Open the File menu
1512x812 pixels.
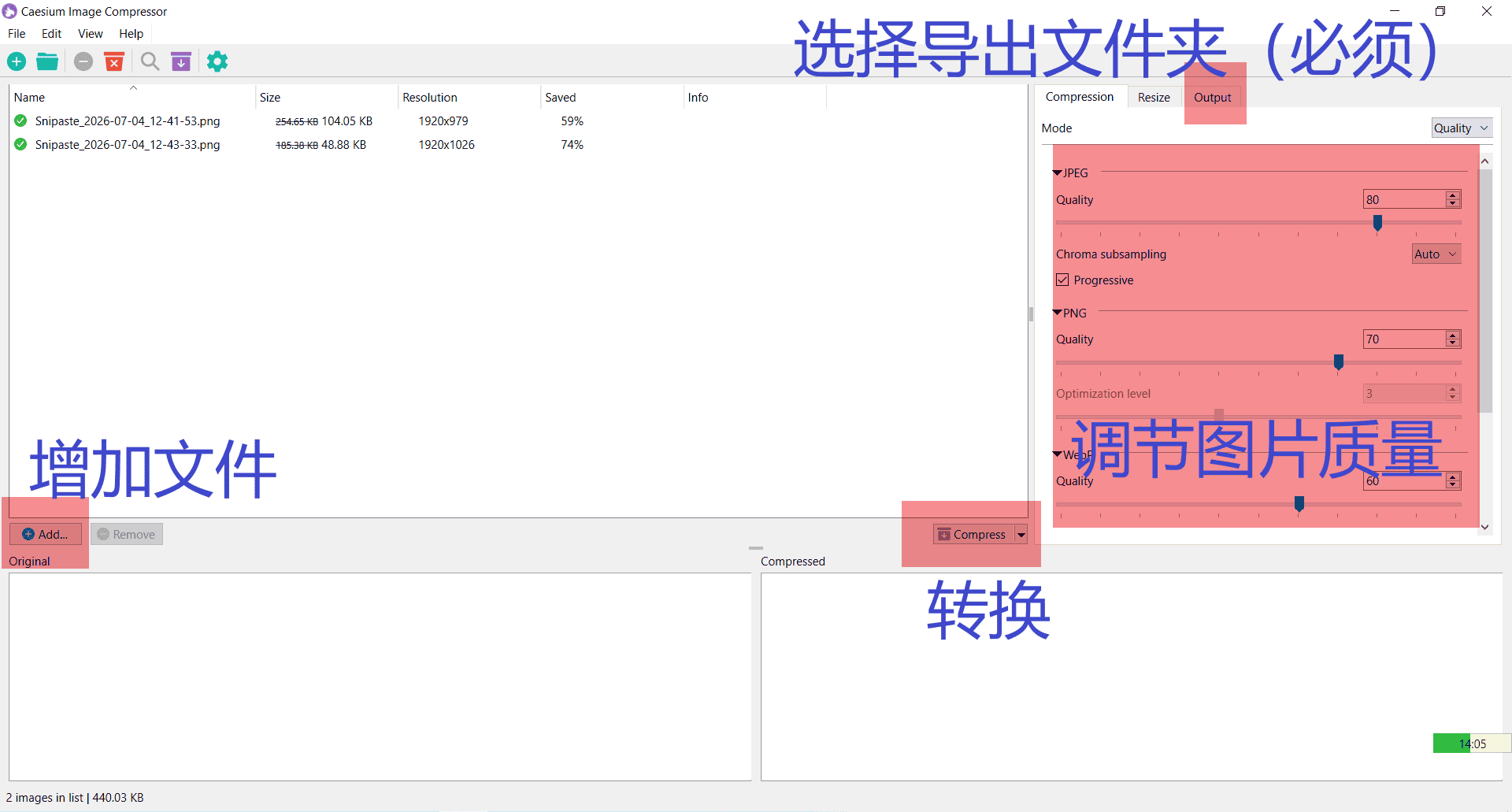(x=17, y=34)
